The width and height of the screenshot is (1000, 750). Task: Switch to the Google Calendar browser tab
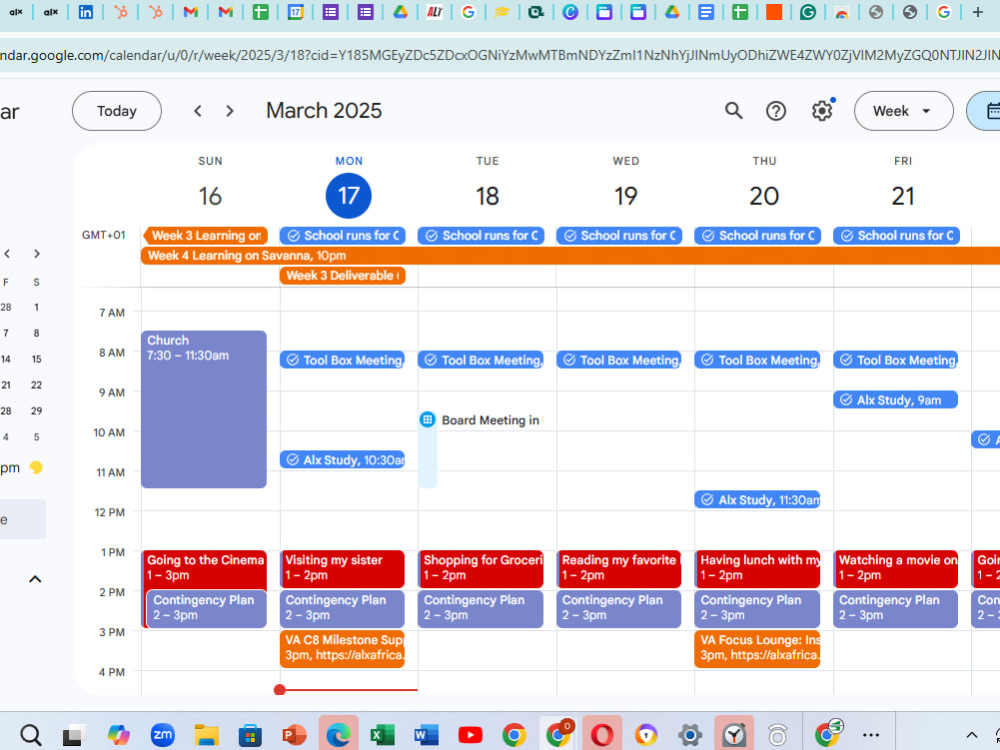coord(295,11)
